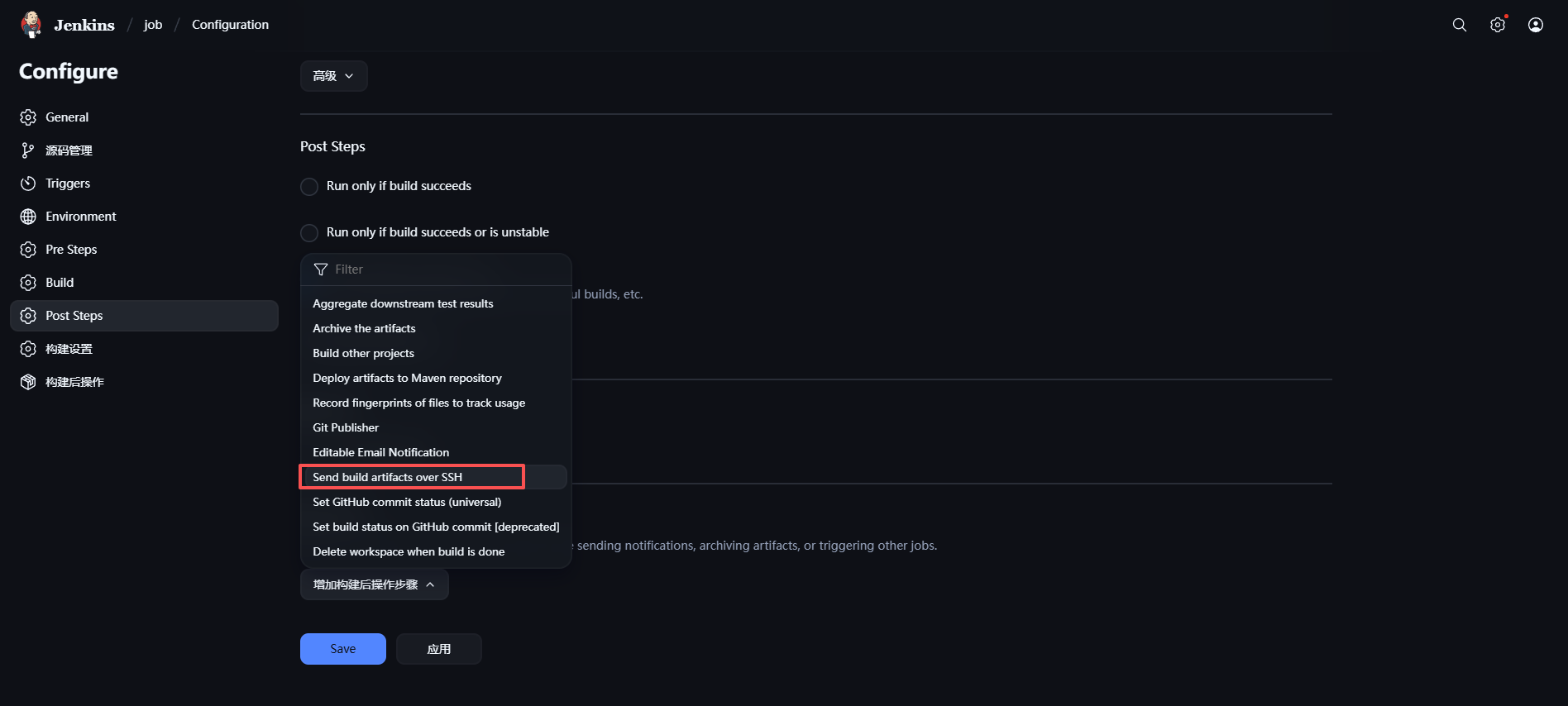
Task: Collapse the 增加构建后操作步骤 dropdown
Action: pos(374,584)
